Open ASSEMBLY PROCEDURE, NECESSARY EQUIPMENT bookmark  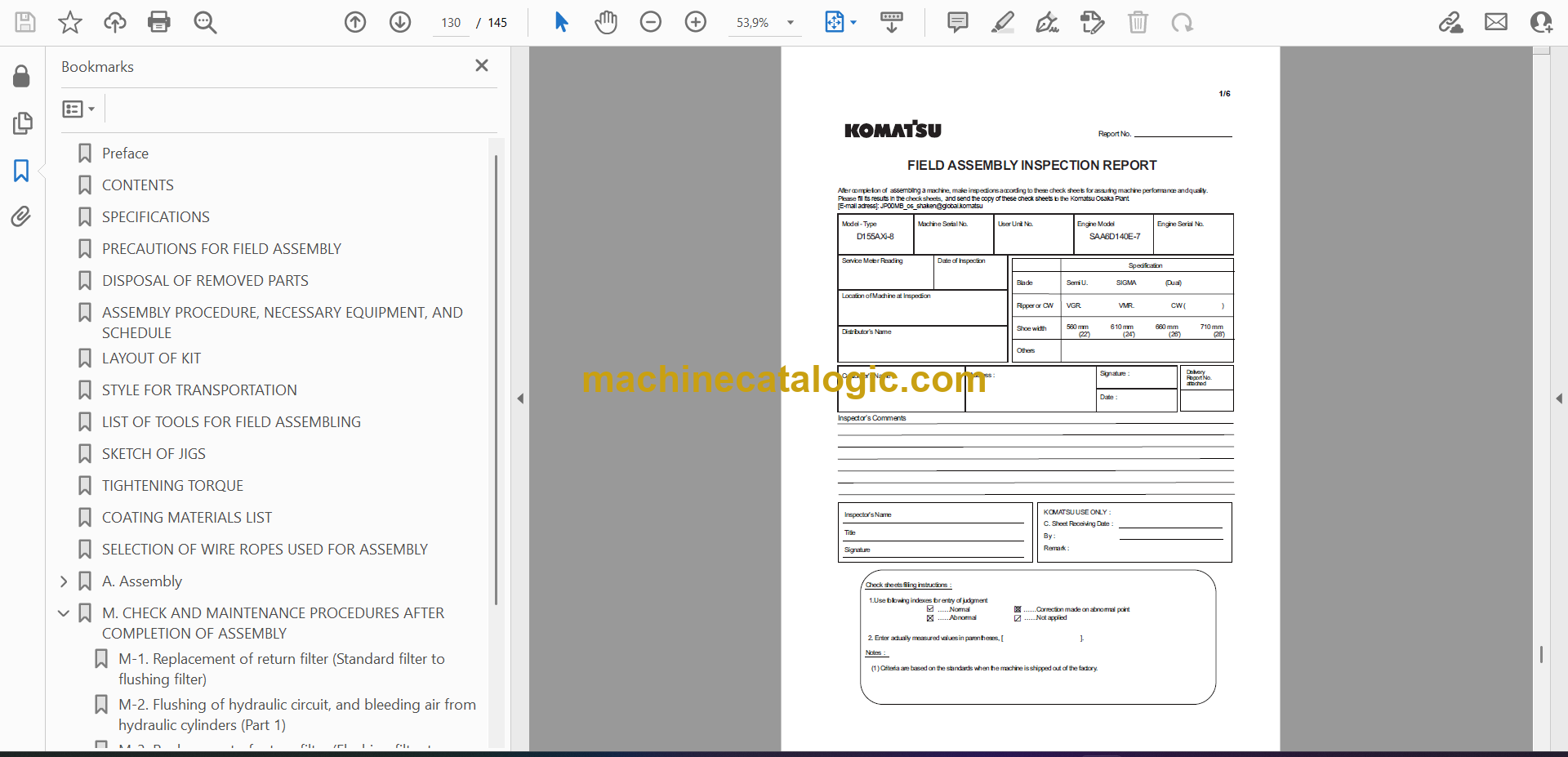pos(283,323)
